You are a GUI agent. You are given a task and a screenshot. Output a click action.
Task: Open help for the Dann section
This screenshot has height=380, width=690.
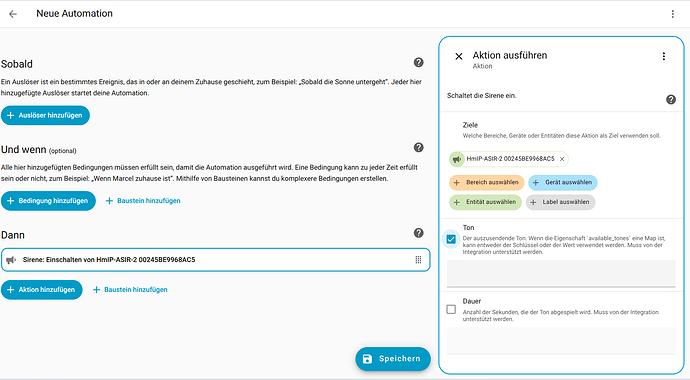[418, 233]
